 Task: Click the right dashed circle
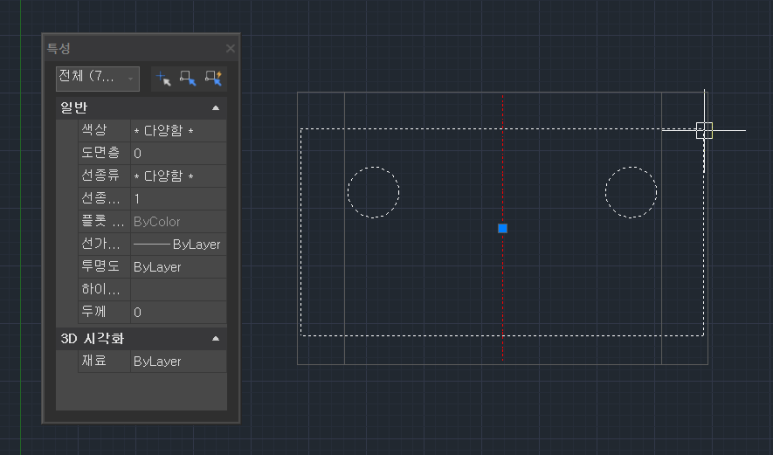pos(606,193)
